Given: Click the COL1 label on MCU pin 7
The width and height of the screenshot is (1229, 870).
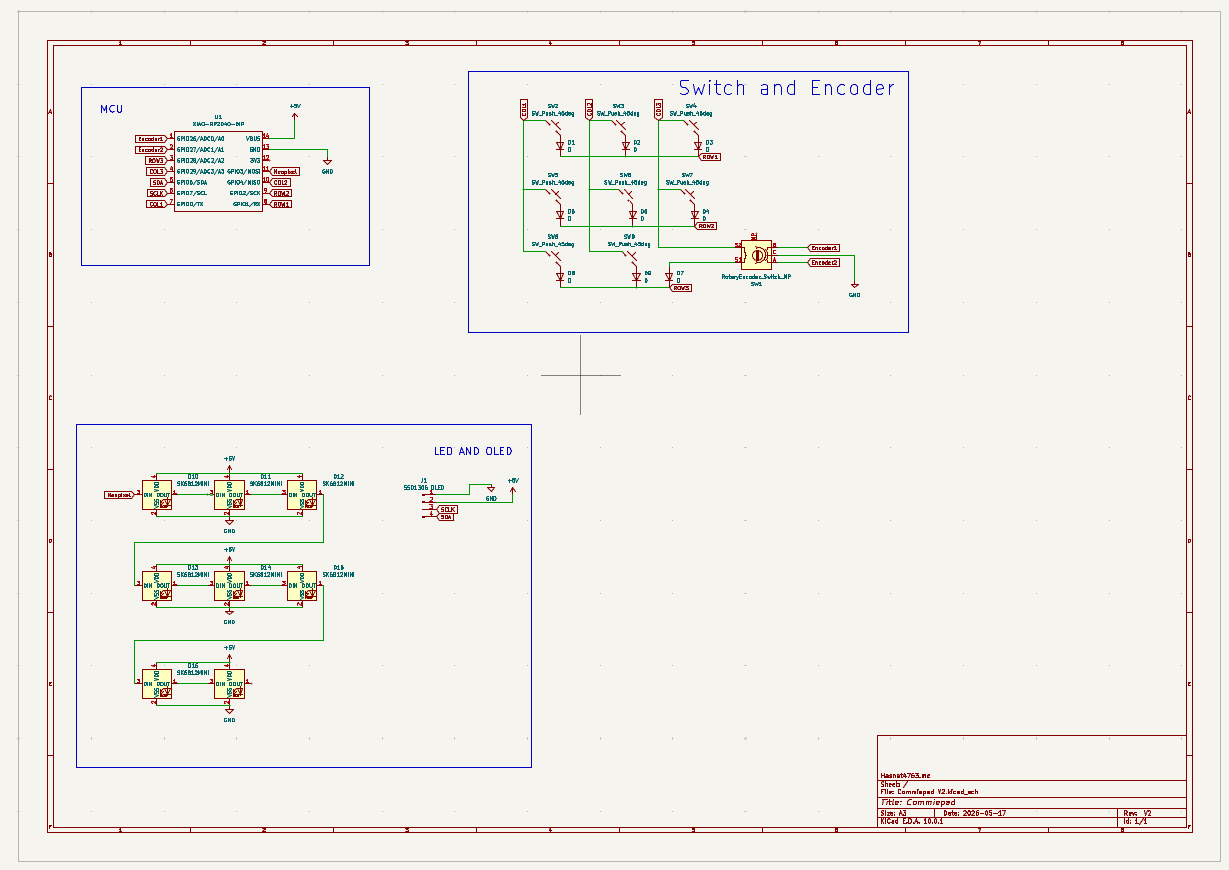Looking at the screenshot, I should tap(156, 204).
